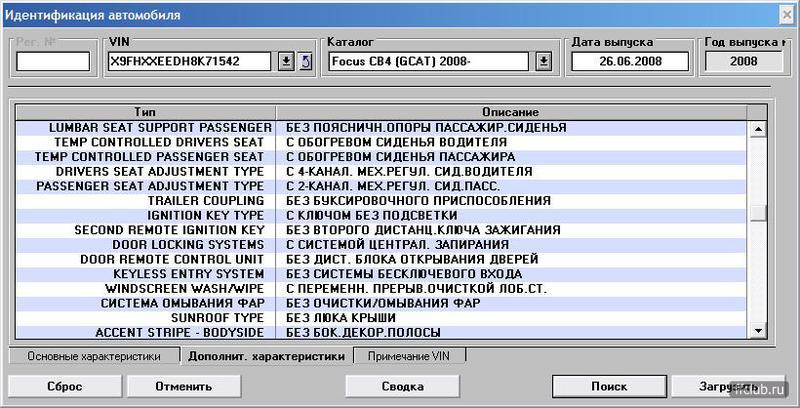
Task: Click description С 4-КАНАЛ. МЕХ.РЕГУЛ. СИД.ВОДИТЕЛЯ
Action: tap(409, 171)
